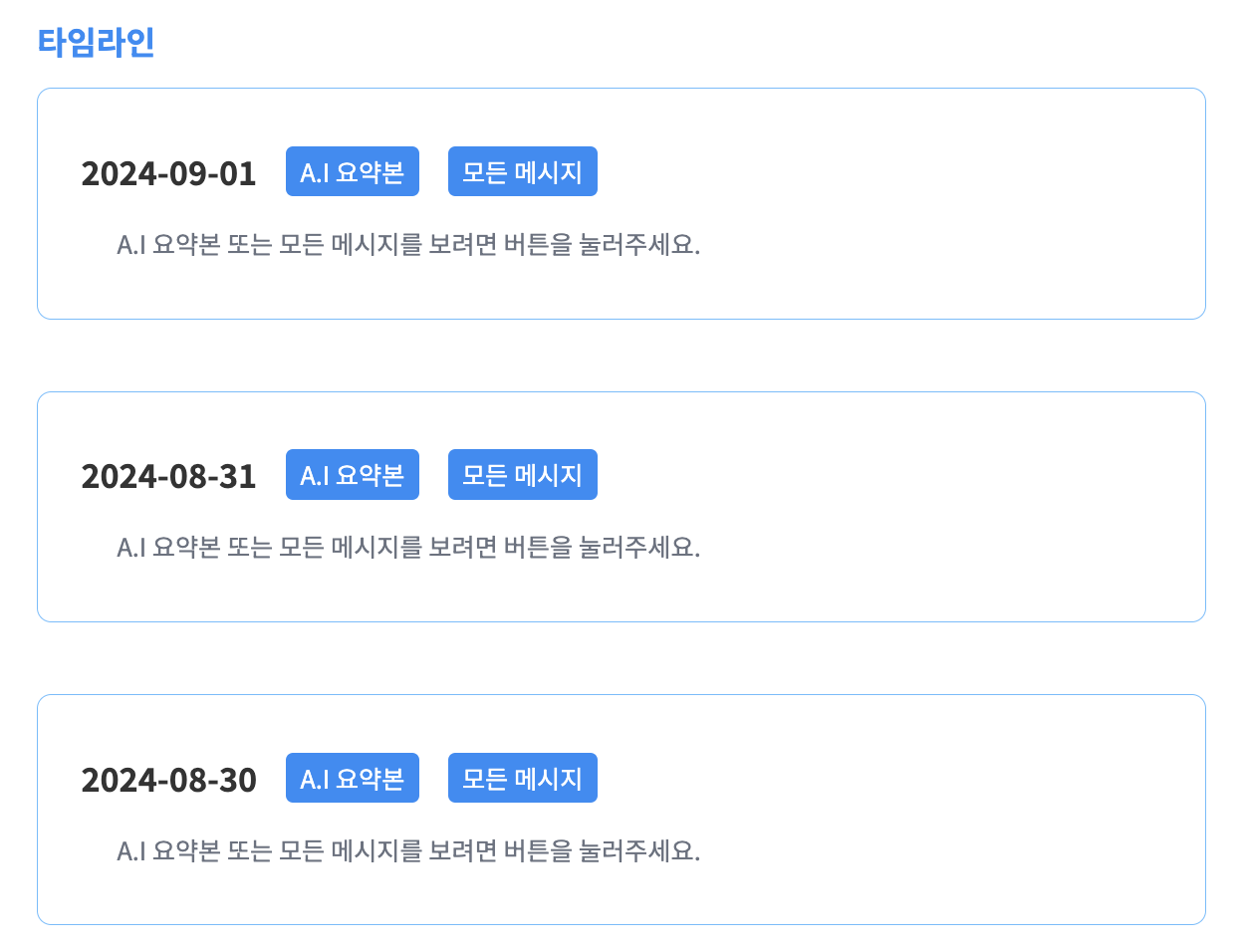This screenshot has height=952, width=1249.
Task: Click empty space inside the 2024-08-31 card
Action: point(946,503)
